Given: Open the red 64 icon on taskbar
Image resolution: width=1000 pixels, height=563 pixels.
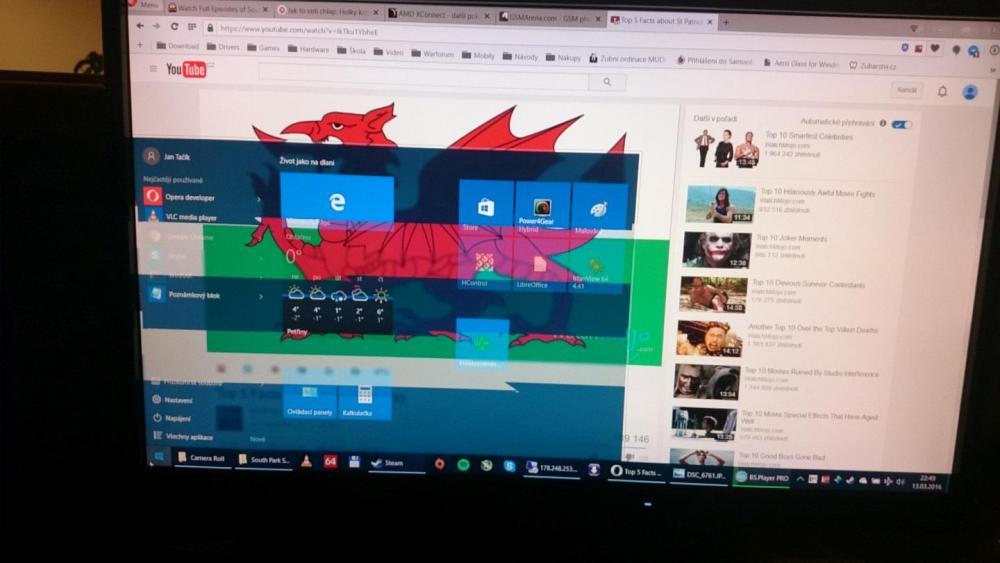Looking at the screenshot, I should coord(330,462).
